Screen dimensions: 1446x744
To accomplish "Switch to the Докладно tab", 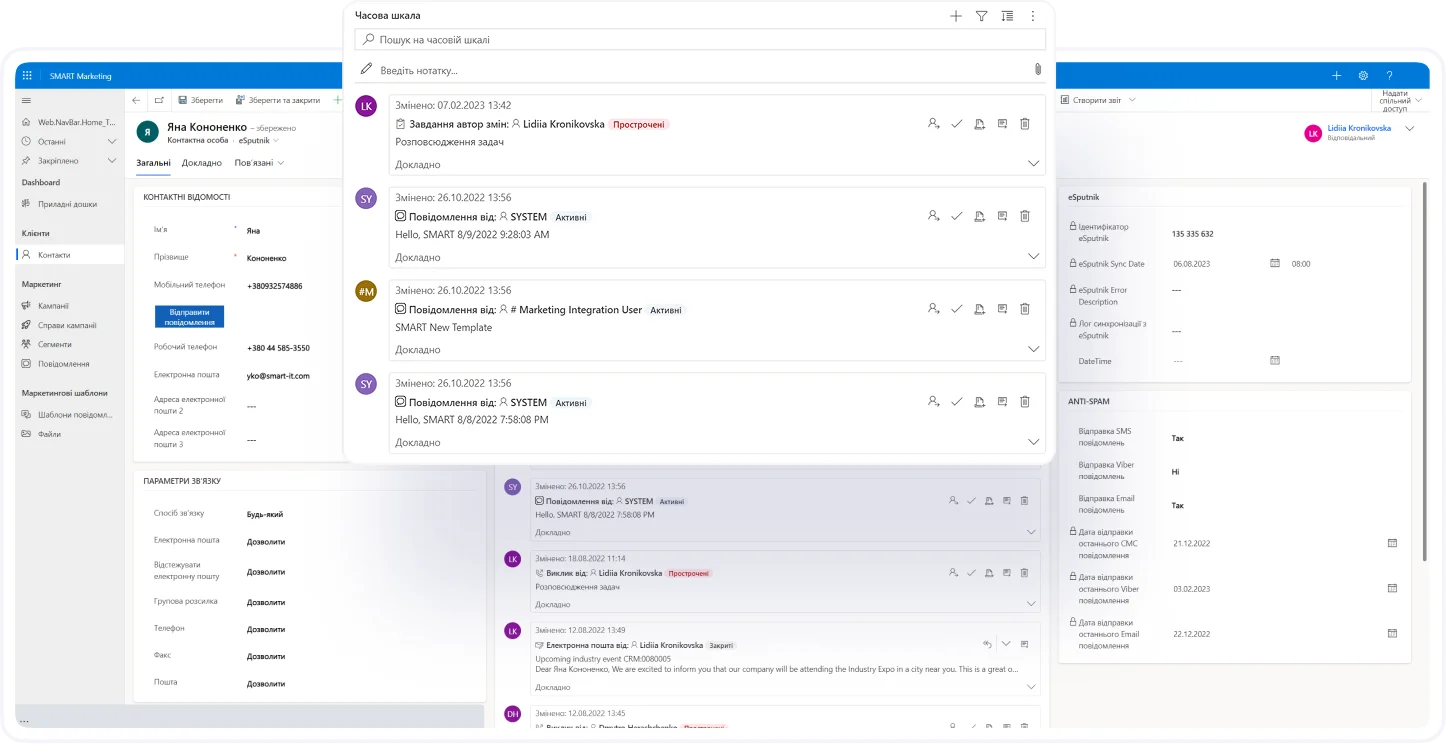I will click(202, 163).
